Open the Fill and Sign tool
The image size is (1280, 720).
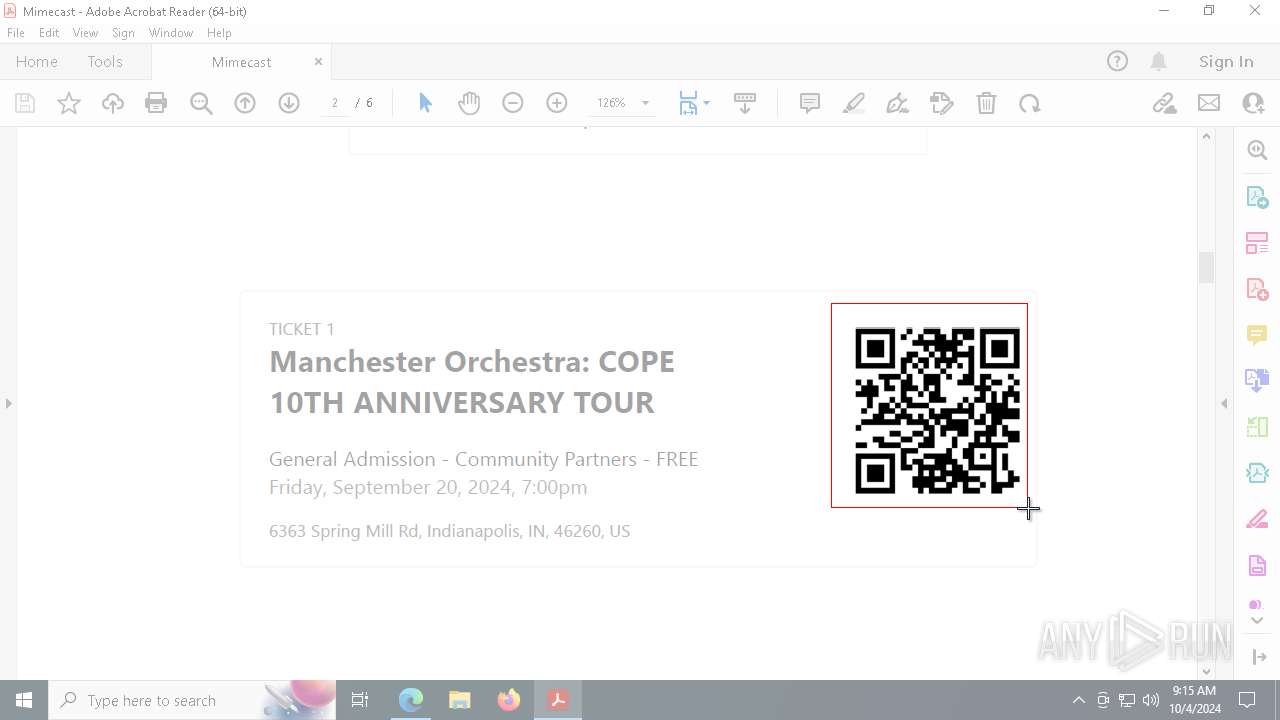tap(942, 103)
